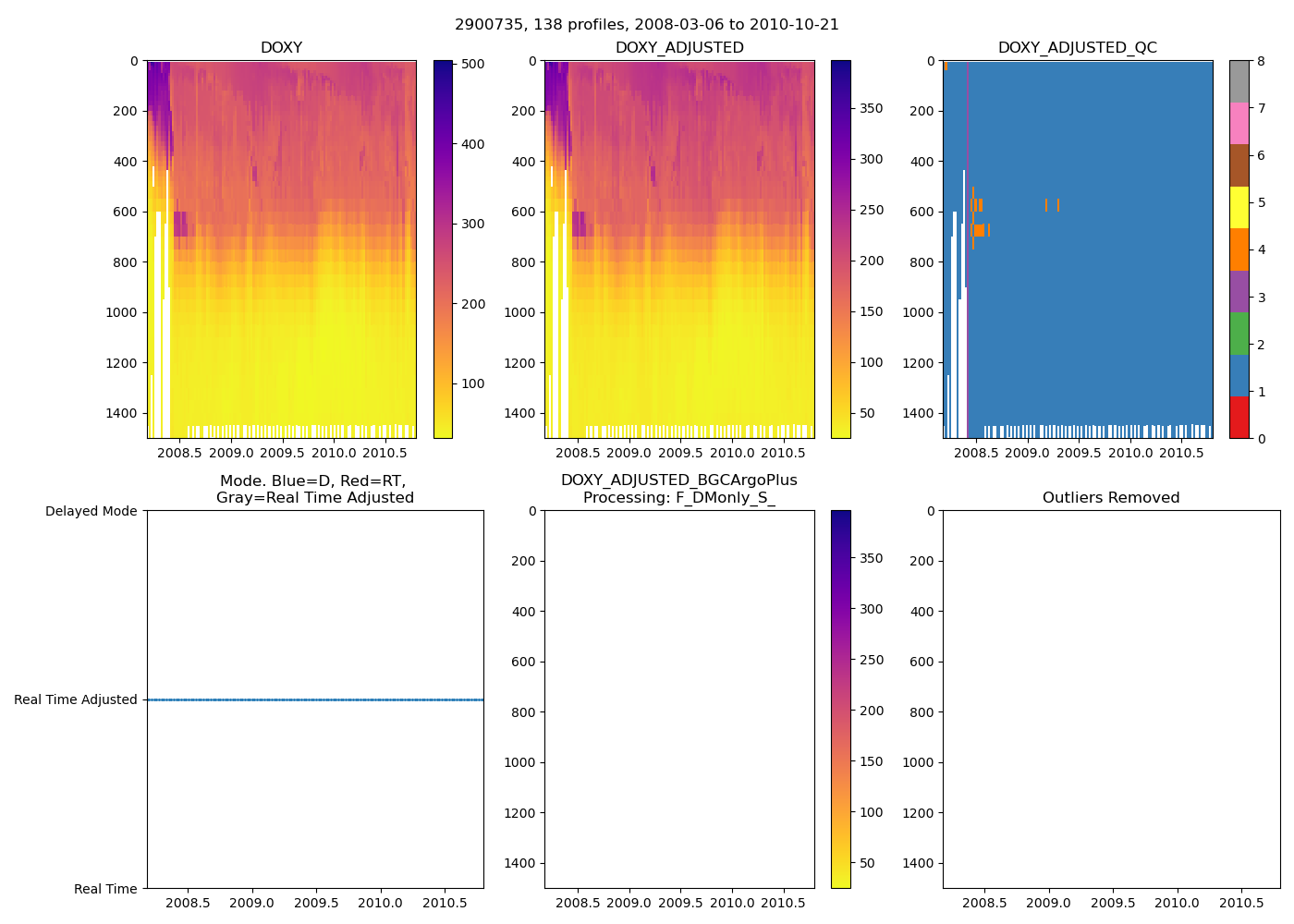
Task: Click the blue swatch in the QC colorbar
Action: [1239, 375]
